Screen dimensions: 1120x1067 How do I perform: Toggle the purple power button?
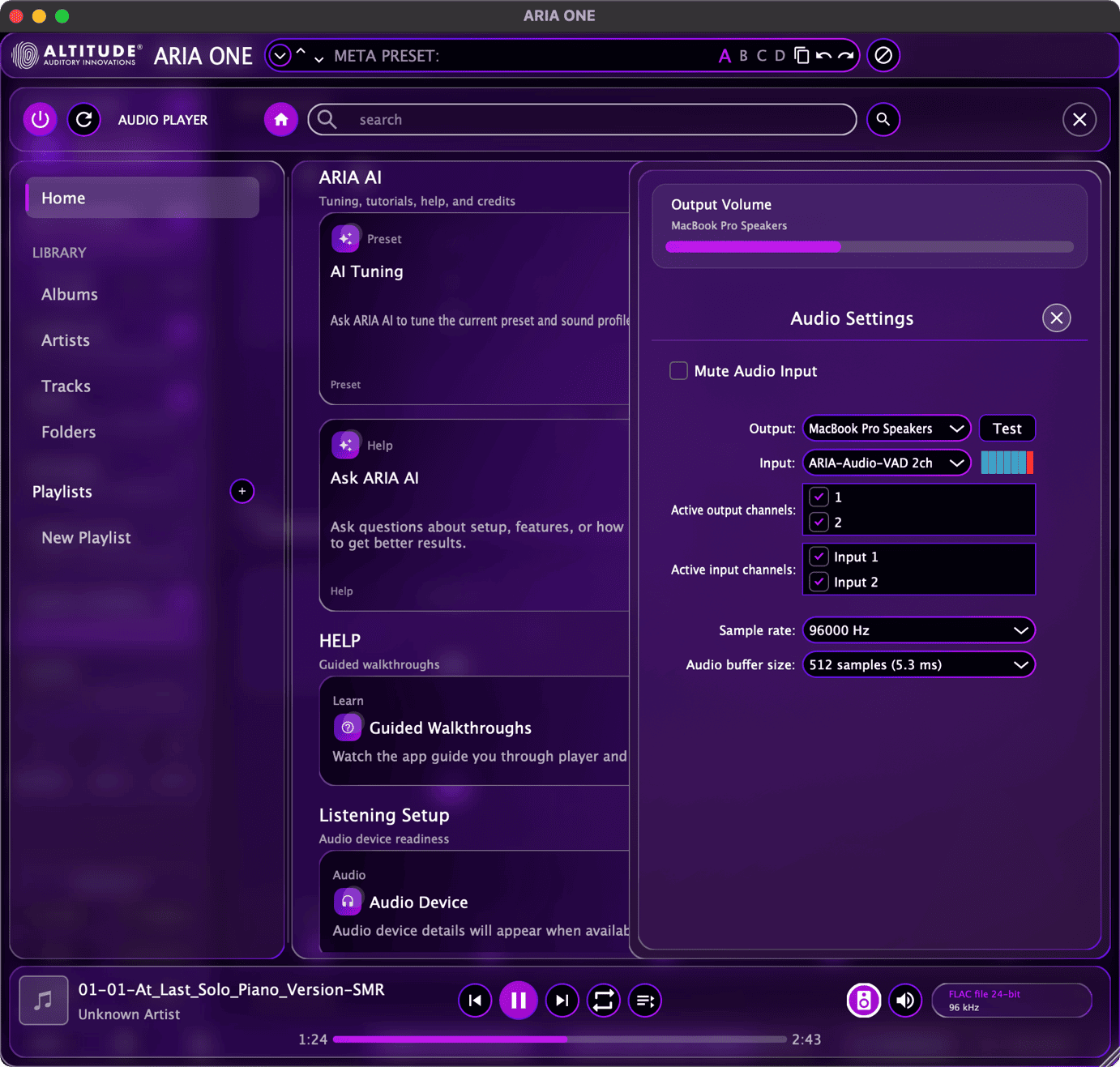pos(41,120)
